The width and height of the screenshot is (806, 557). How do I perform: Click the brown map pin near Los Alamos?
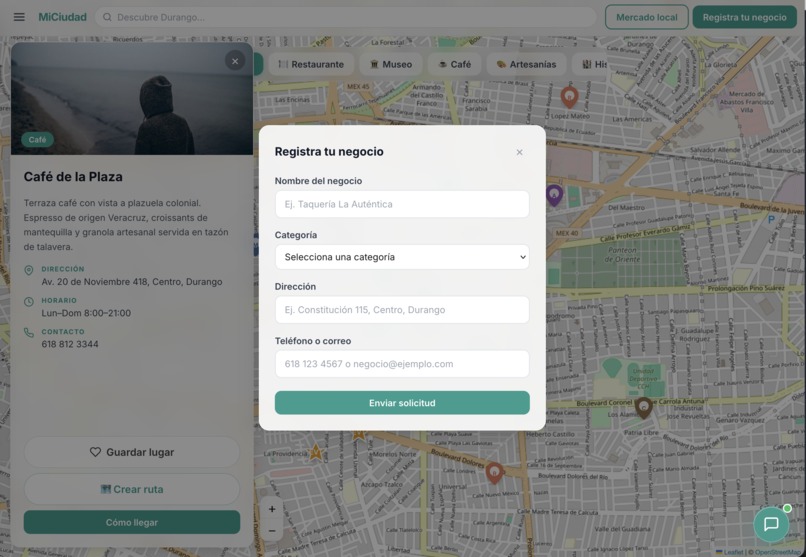(x=644, y=408)
